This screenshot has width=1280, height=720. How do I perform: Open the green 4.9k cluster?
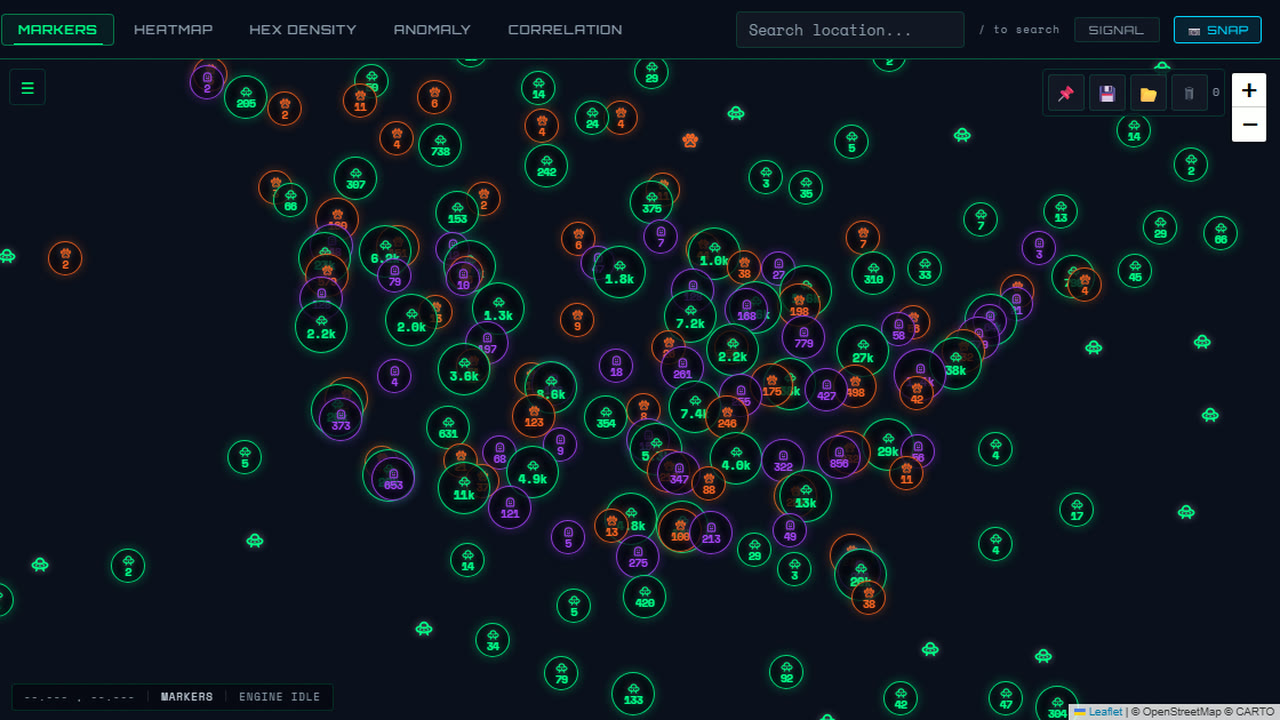point(532,472)
